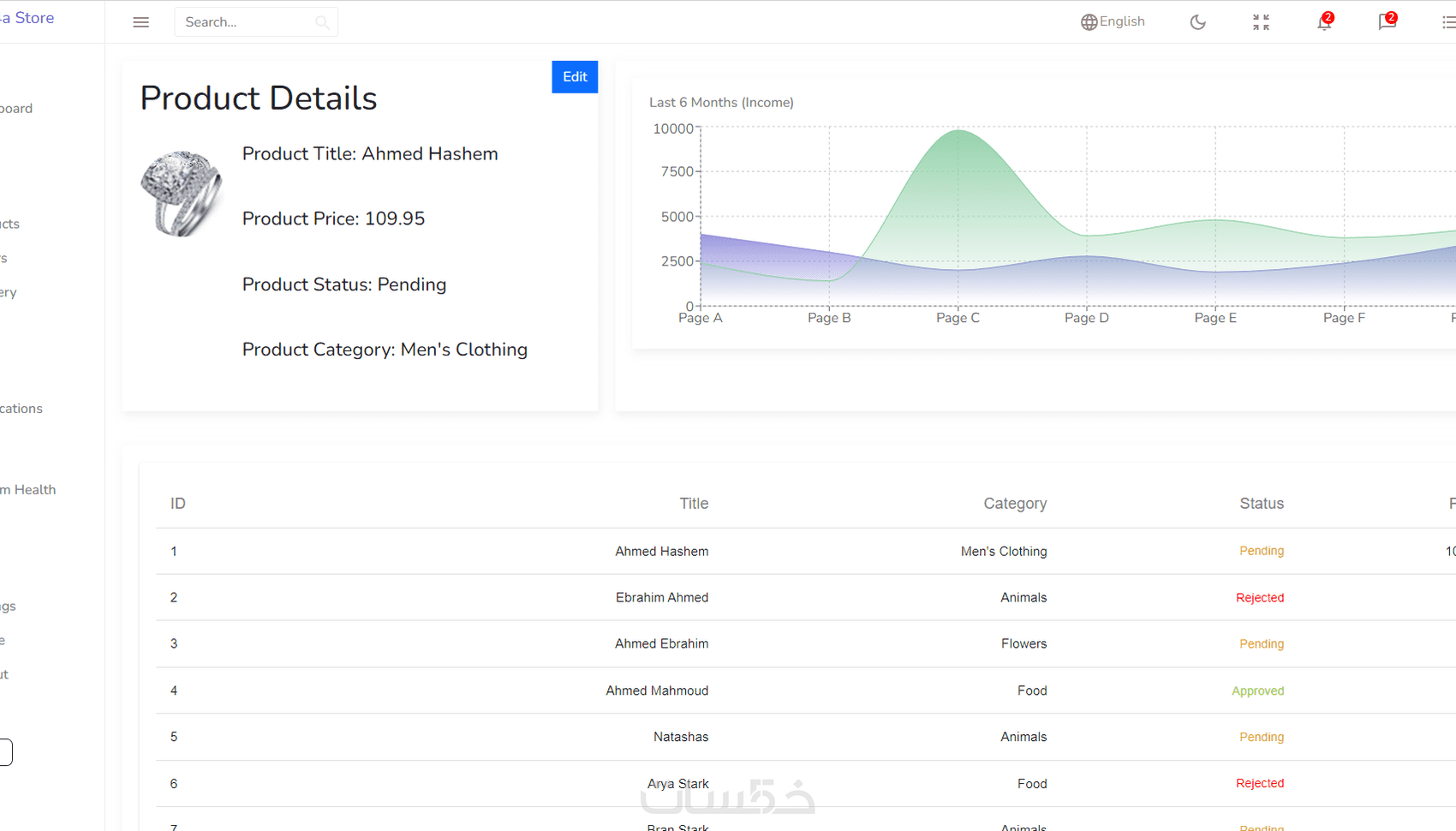Viewport: 1456px width, 831px height.
Task: Open the chat messages icon
Action: pos(1387,22)
